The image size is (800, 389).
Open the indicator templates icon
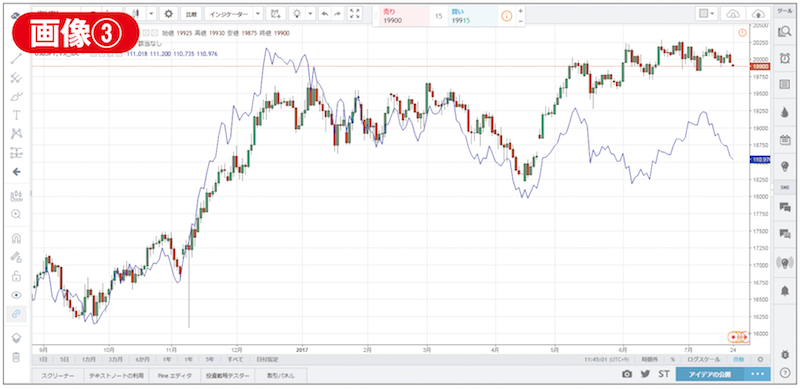coord(276,13)
